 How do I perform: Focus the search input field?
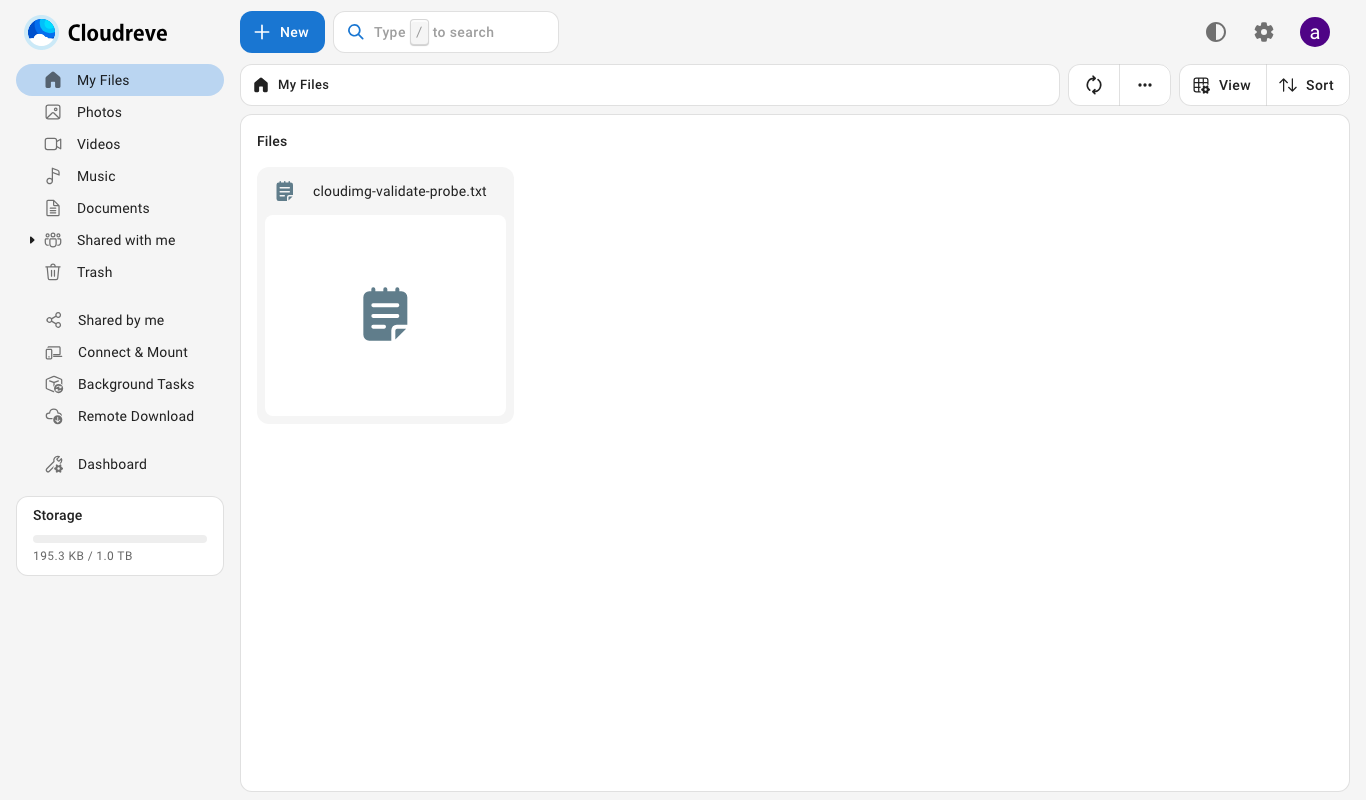coord(446,32)
